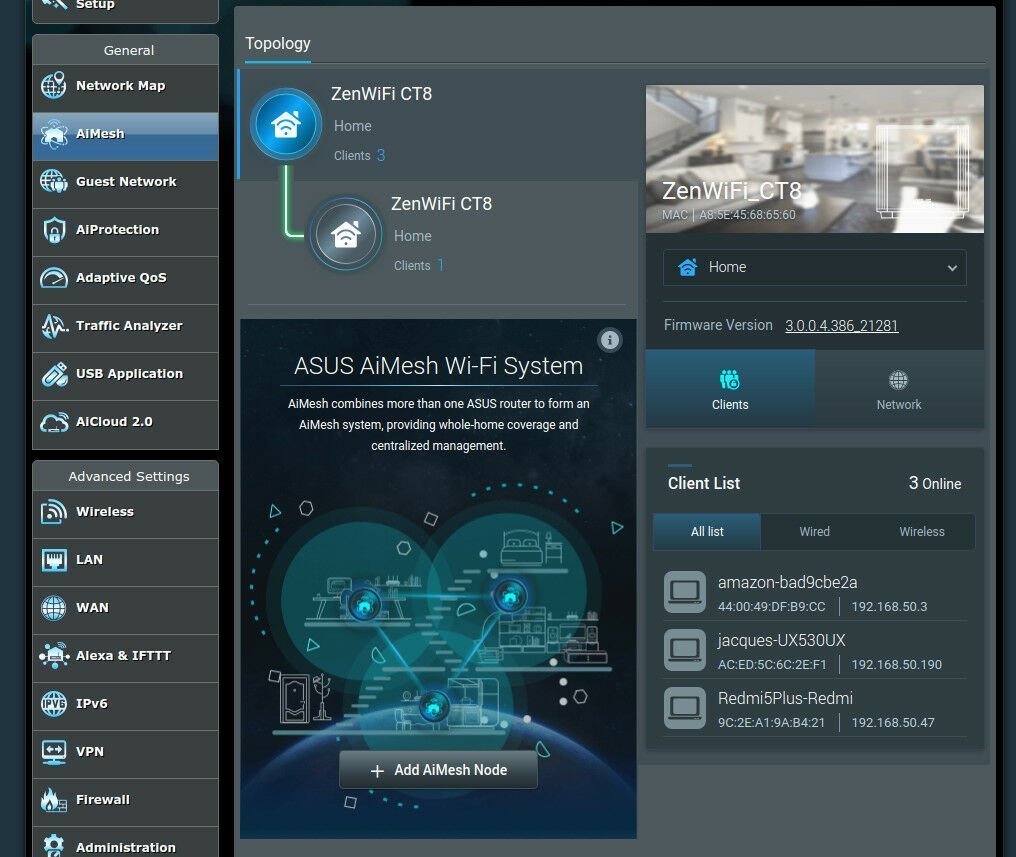Open AiCloud 2.0 menu label
This screenshot has height=857, width=1016.
click(114, 422)
